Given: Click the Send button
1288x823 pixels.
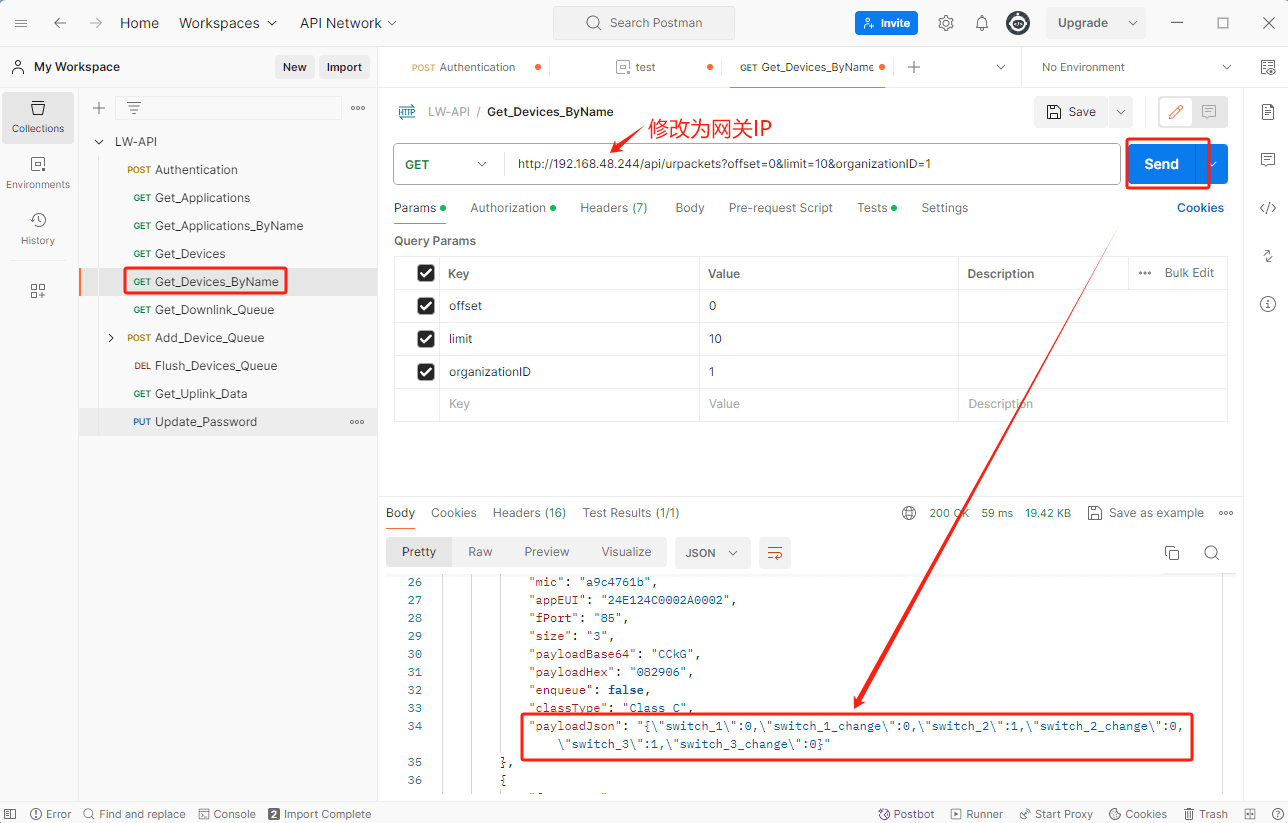Looking at the screenshot, I should [x=1161, y=164].
